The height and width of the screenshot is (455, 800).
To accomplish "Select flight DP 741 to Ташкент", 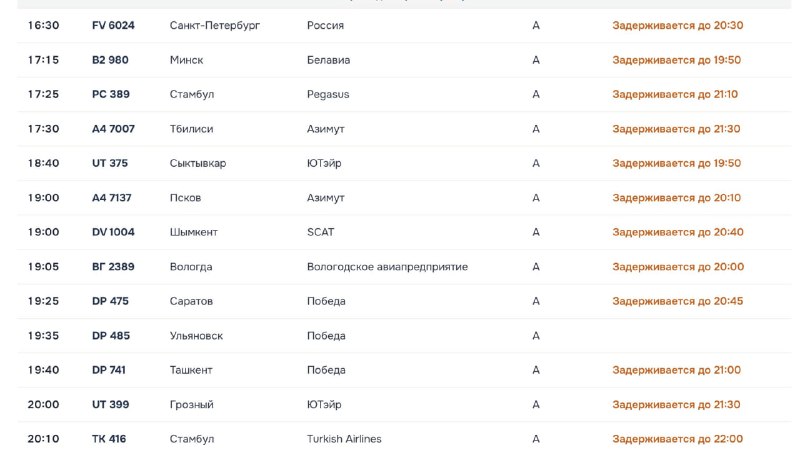I will click(x=404, y=370).
